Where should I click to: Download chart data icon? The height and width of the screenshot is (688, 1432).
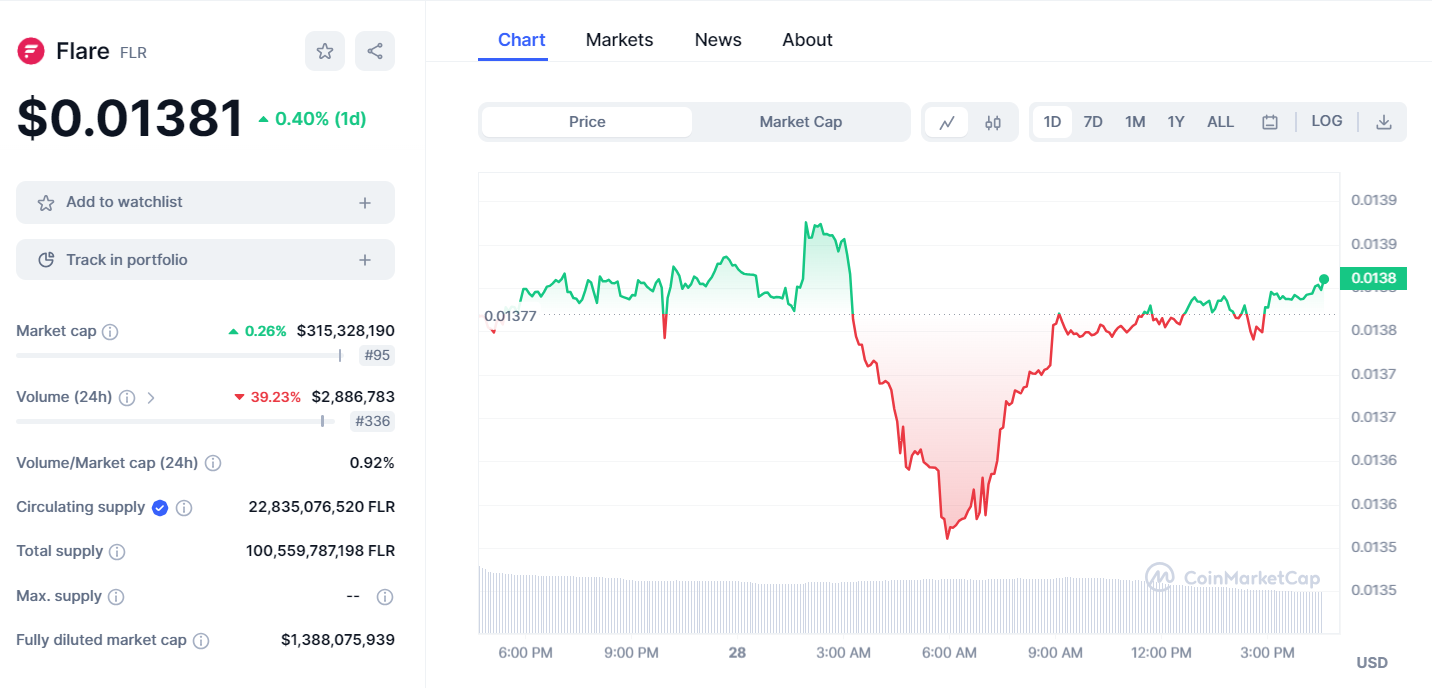(x=1384, y=122)
